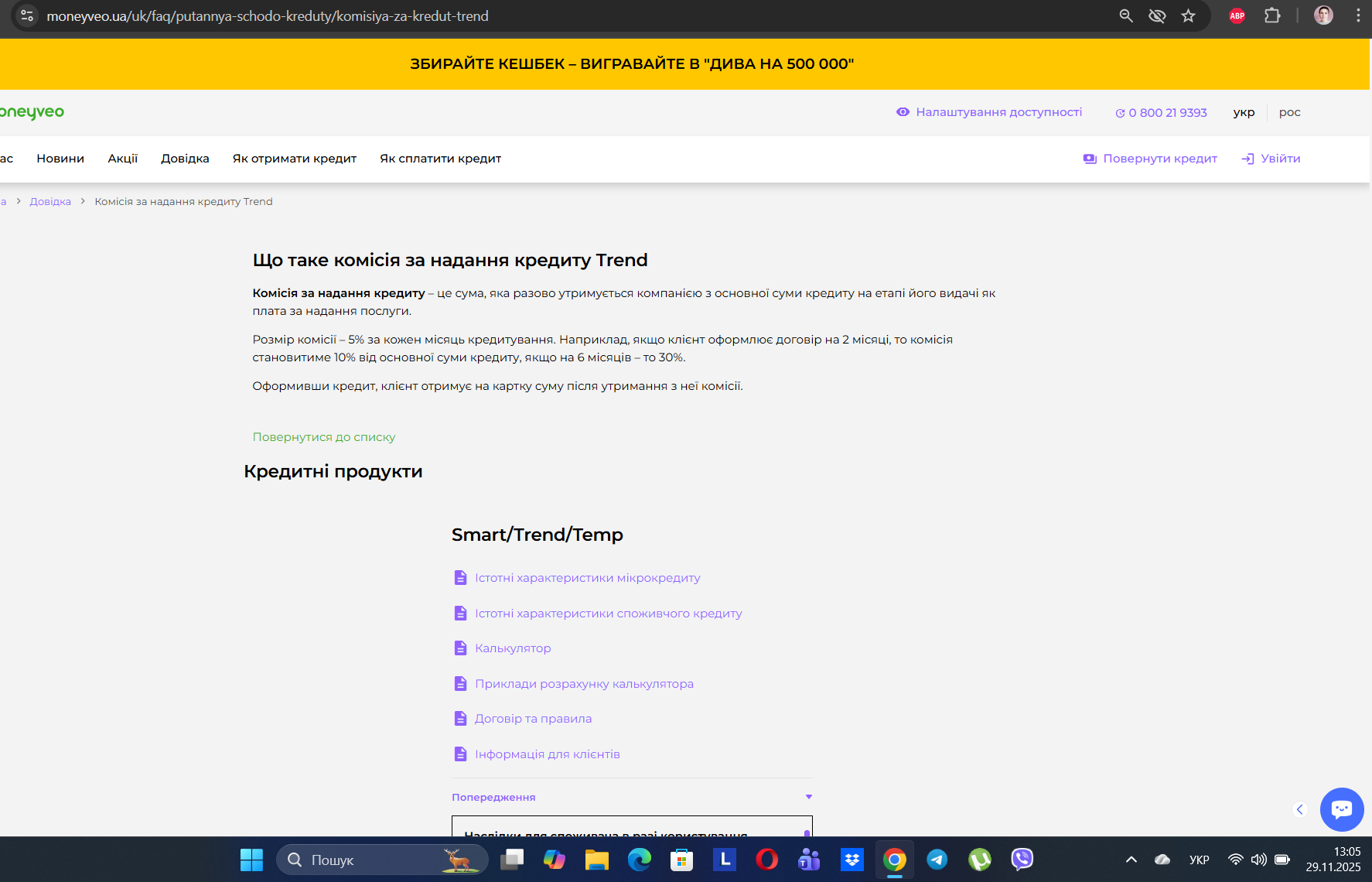This screenshot has width=1372, height=882.
Task: Open Інформація для клієнтів document
Action: [x=536, y=754]
